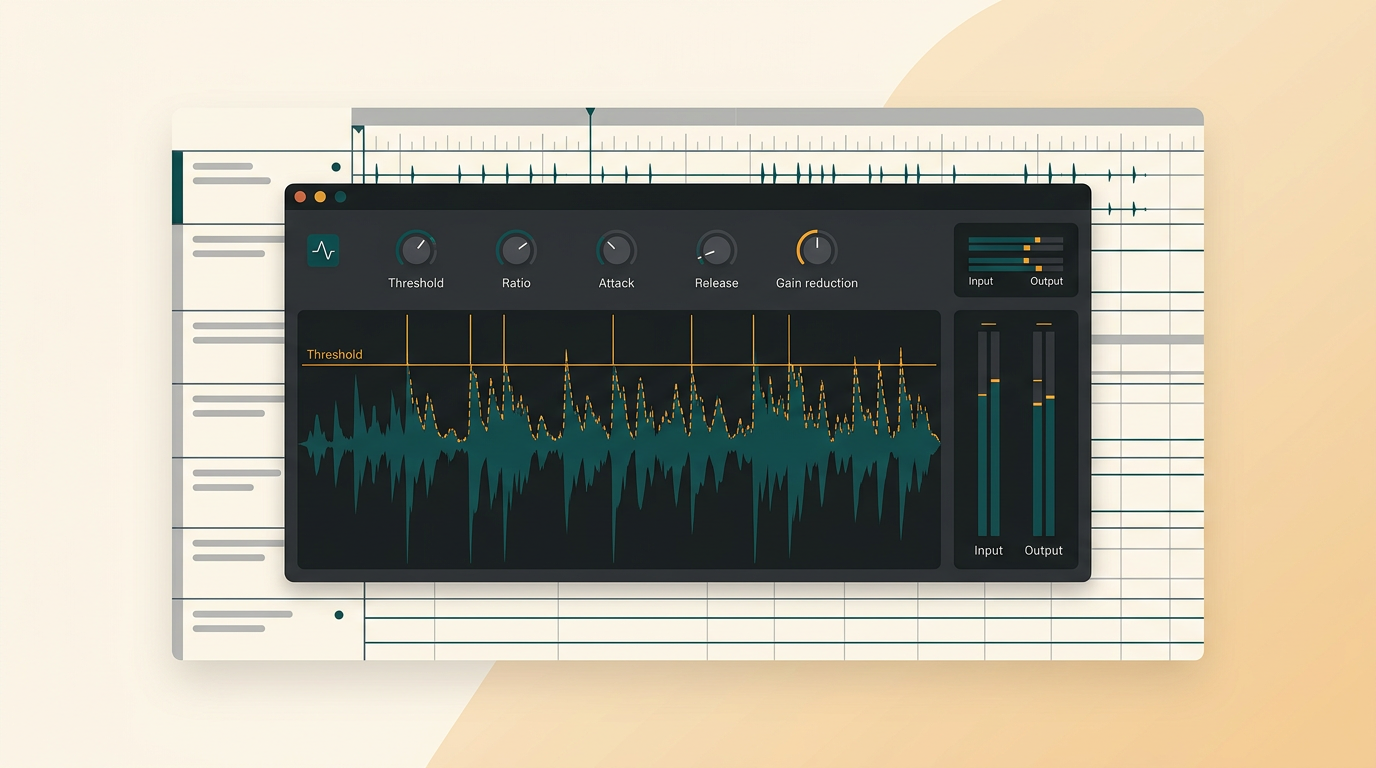Viewport: 1376px width, 768px height.
Task: Click the orange-ringed Gain reduction knob
Action: (x=816, y=249)
